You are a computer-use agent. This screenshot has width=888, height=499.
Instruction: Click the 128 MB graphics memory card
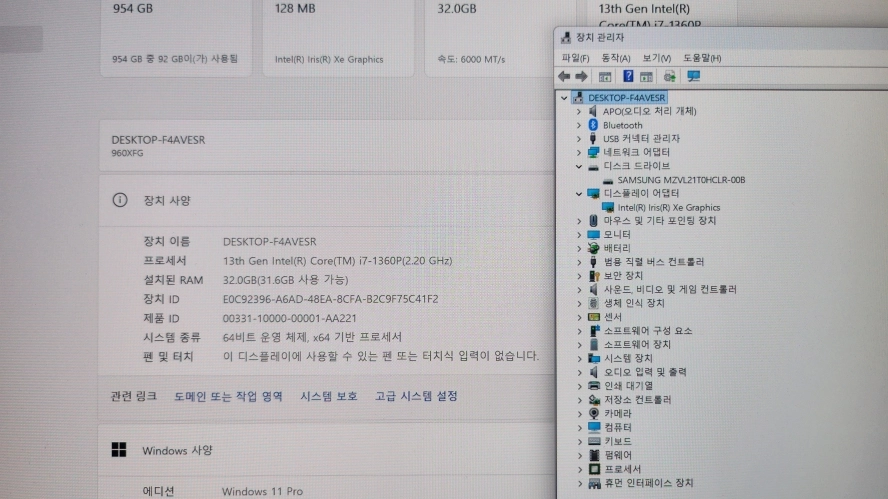tap(339, 37)
